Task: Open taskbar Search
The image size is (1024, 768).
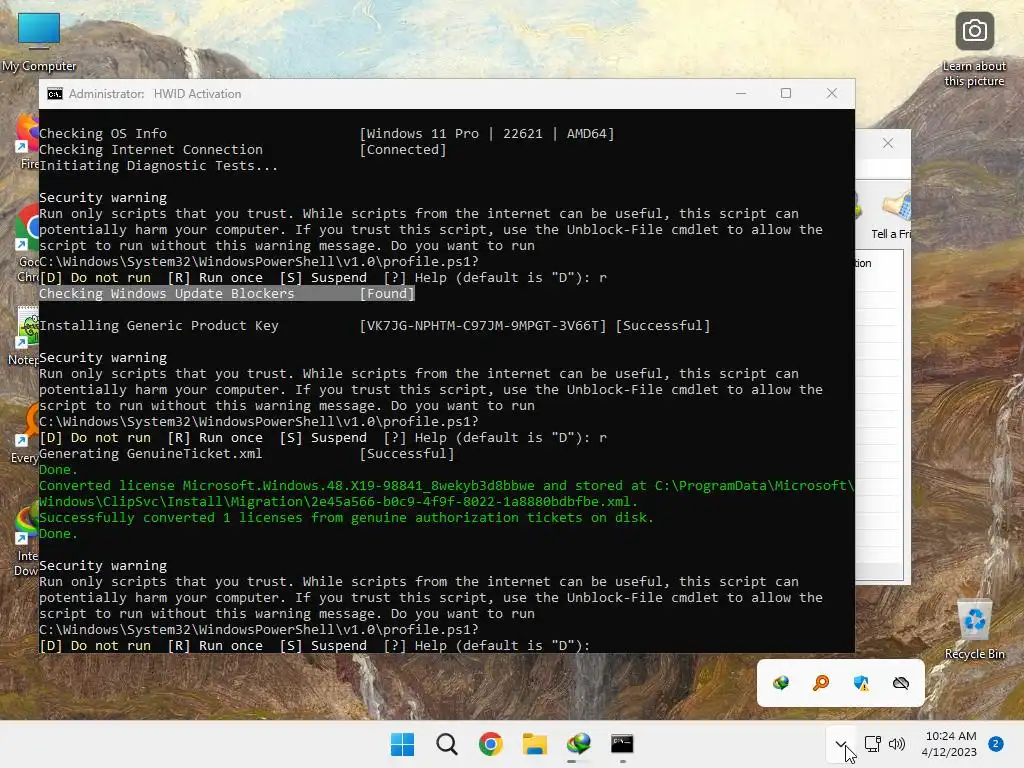Action: pyautogui.click(x=447, y=744)
